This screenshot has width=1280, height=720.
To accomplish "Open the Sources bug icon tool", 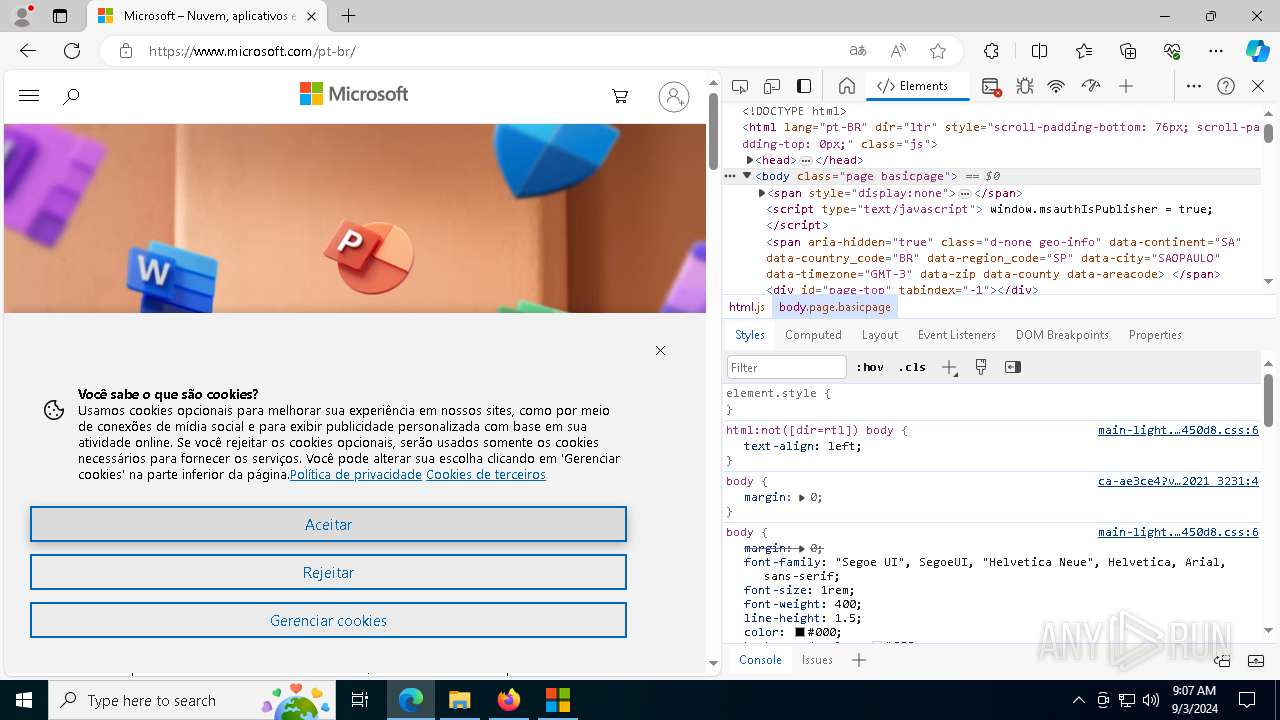I will click(1024, 86).
